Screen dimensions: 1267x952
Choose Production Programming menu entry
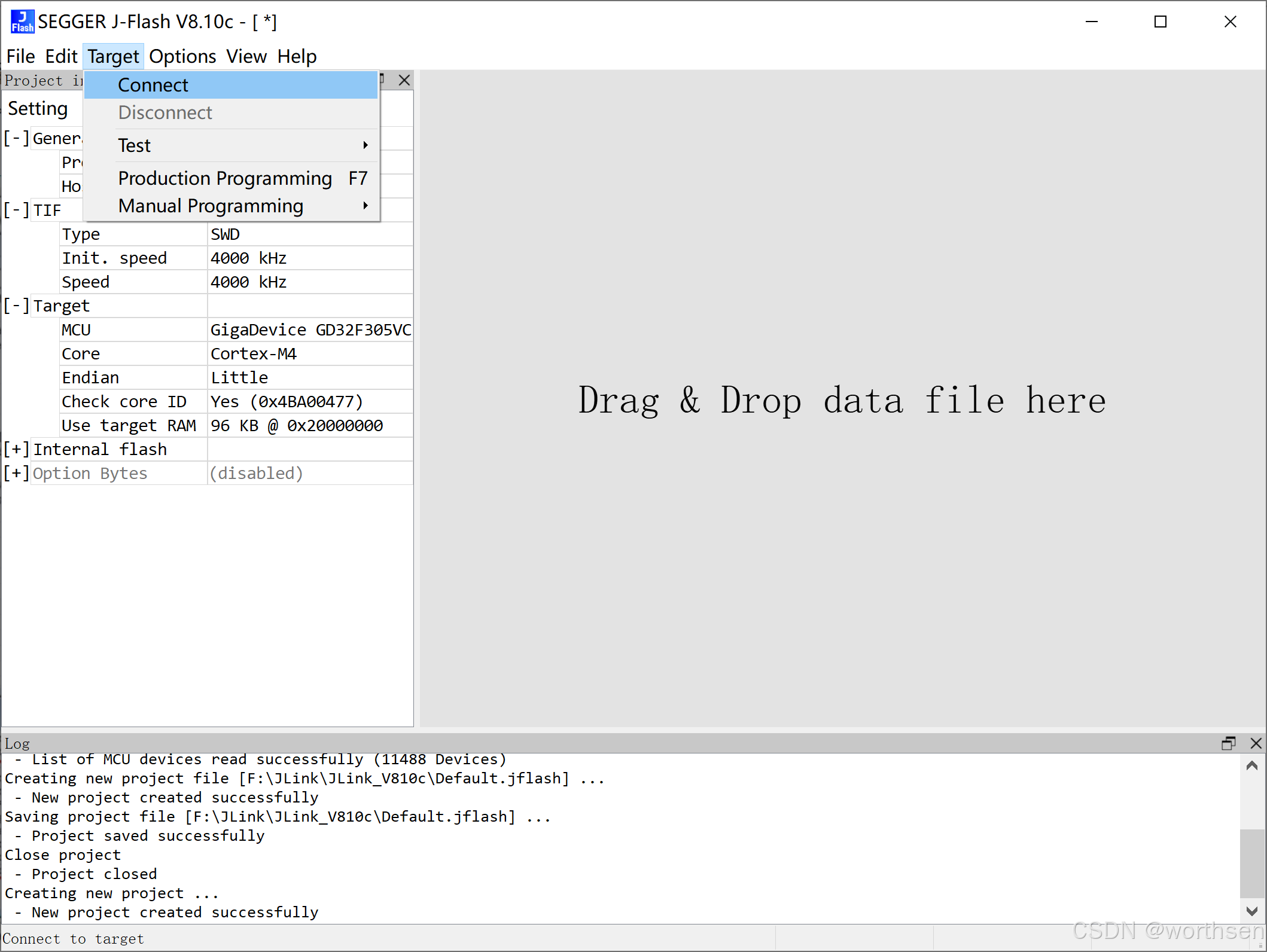(x=225, y=178)
